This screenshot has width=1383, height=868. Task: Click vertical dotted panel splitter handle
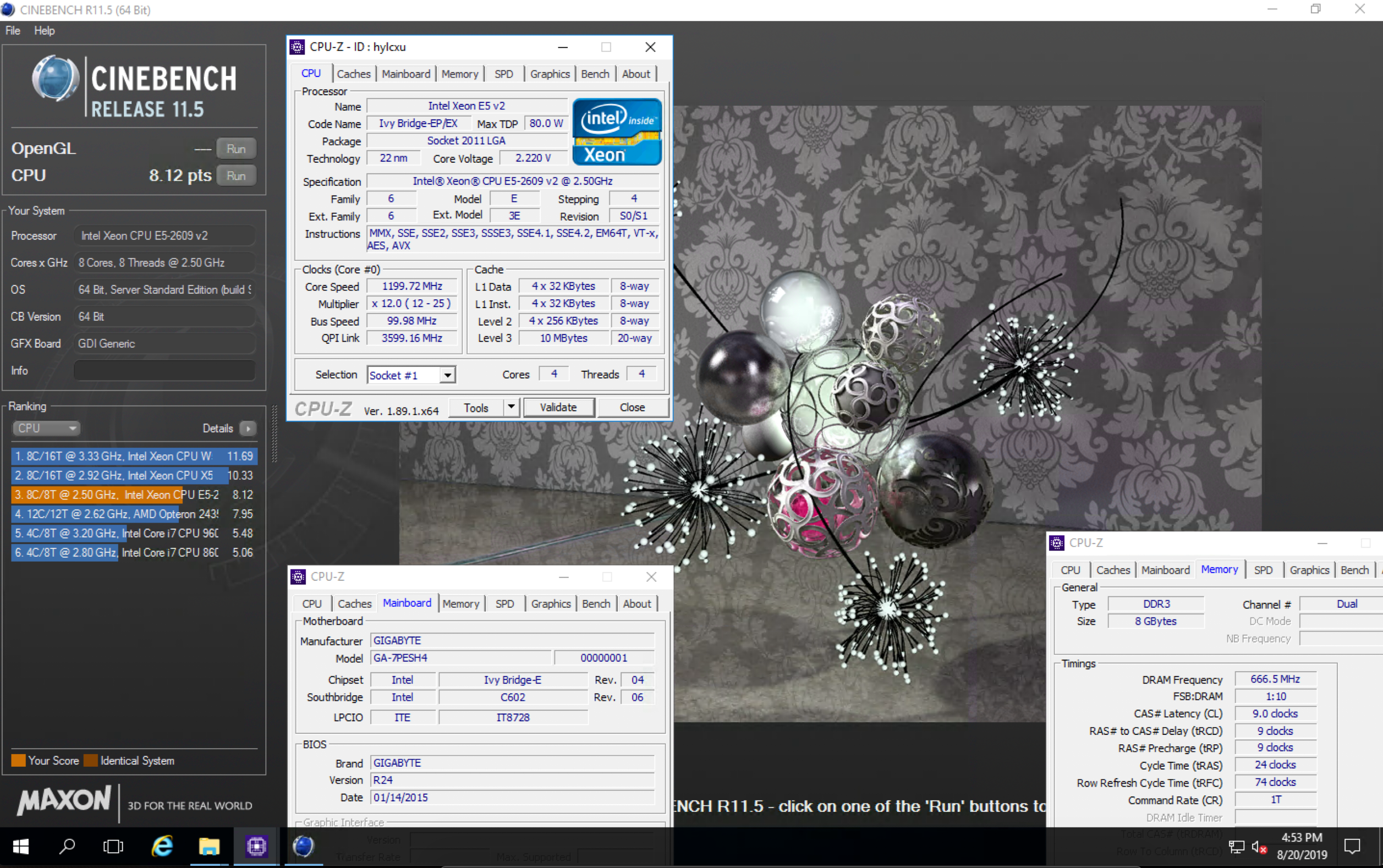(275, 434)
